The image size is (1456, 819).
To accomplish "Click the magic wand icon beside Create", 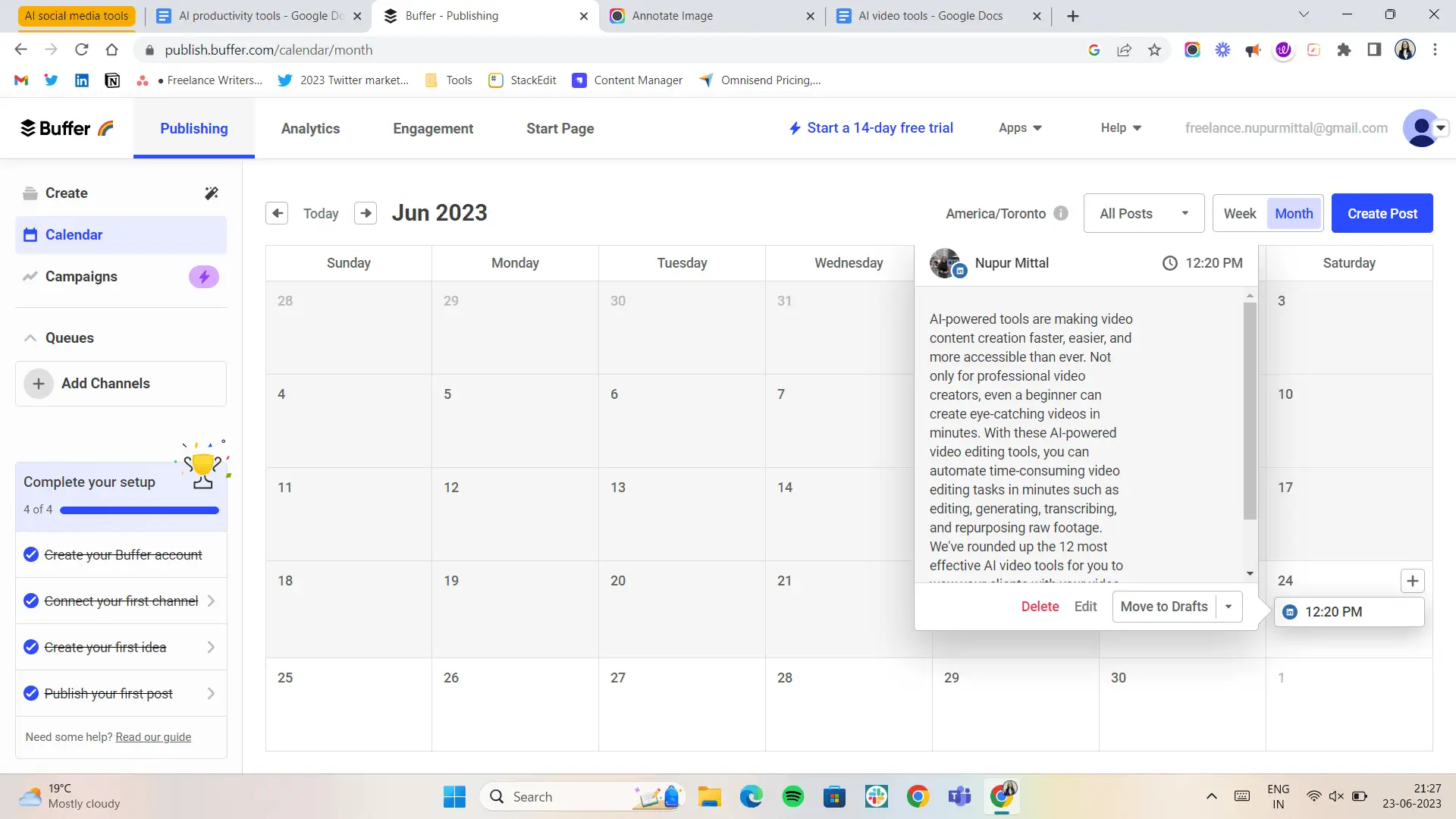I will coord(212,193).
